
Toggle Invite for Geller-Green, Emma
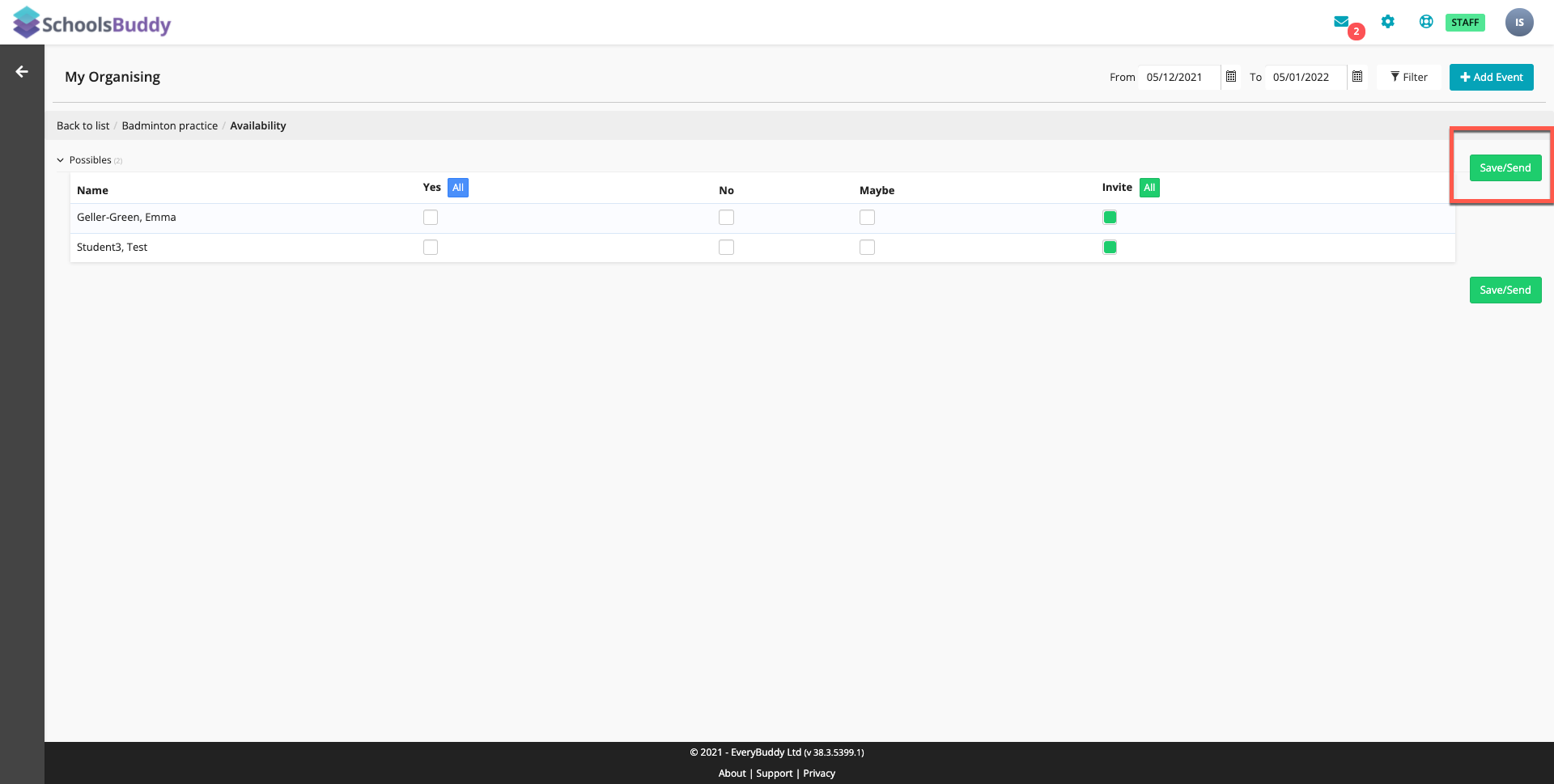[x=1110, y=217]
